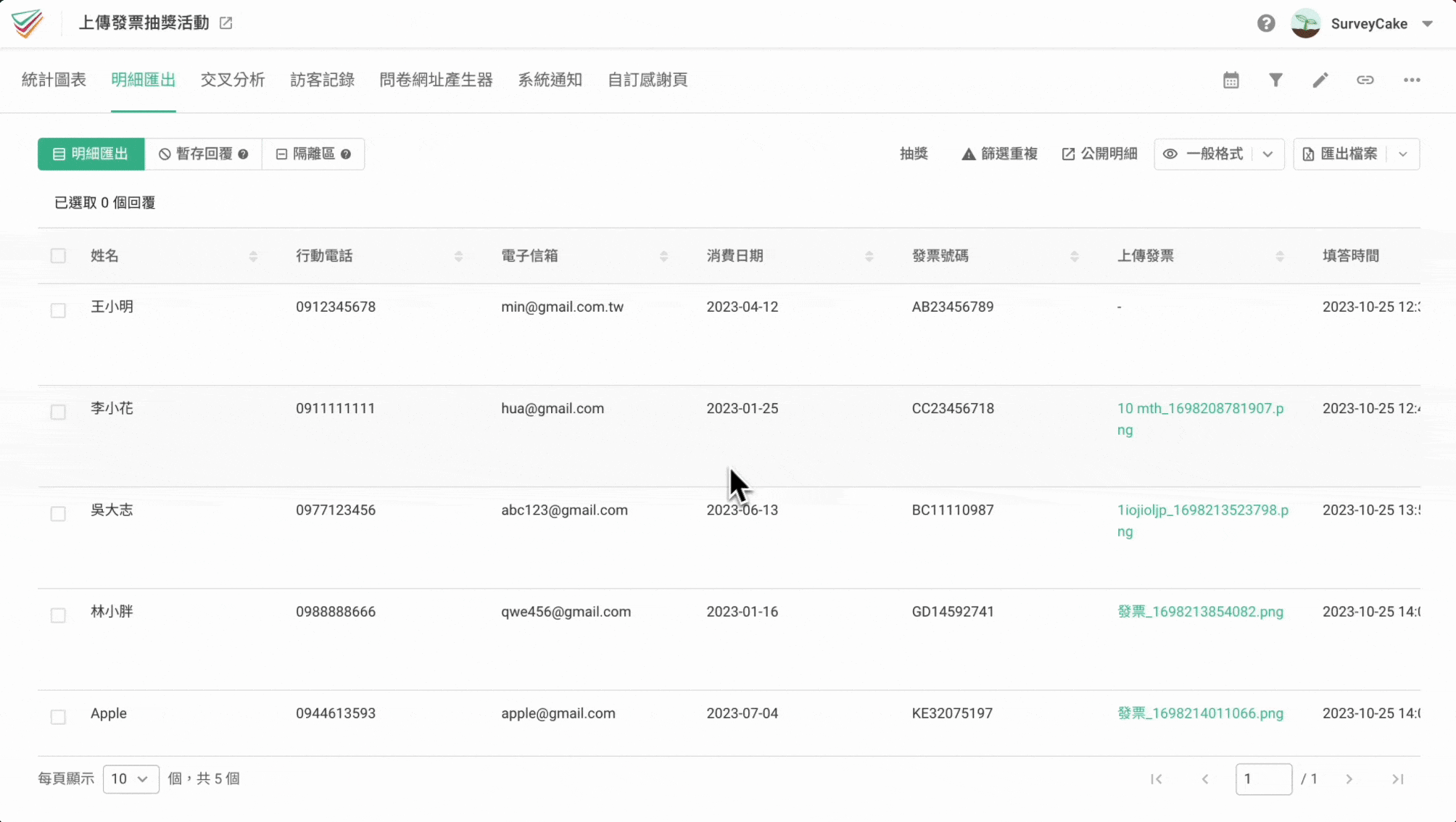
Task: Open file 1iojioljp_1698213523798.png link
Action: [1203, 520]
